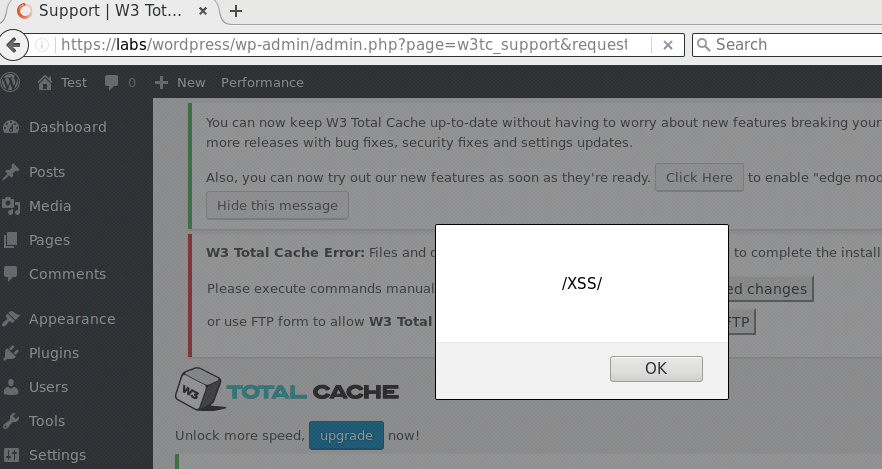Screen dimensions: 882x469
Task: Open the comments bubble in the admin bar
Action: (119, 83)
